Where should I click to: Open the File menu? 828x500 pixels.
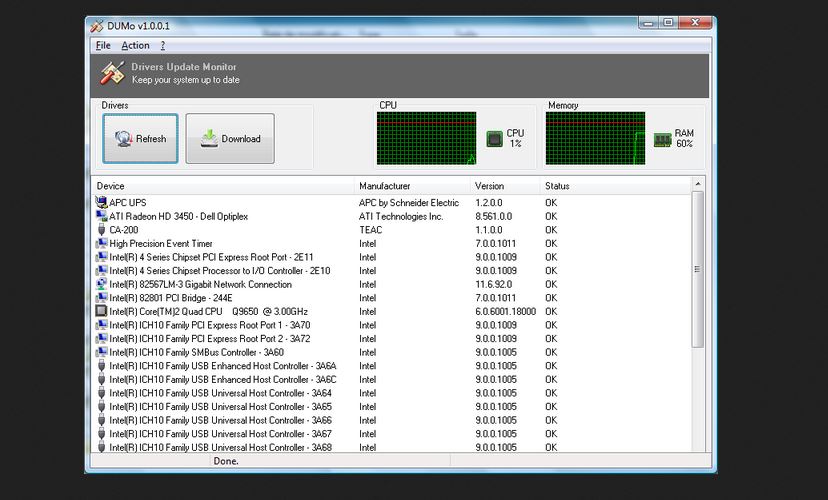(103, 45)
